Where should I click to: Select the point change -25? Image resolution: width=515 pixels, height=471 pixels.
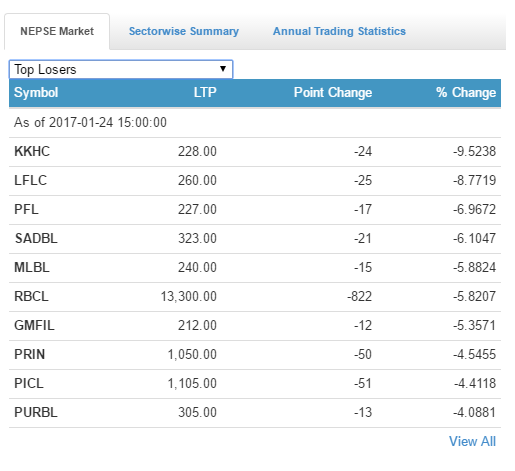363,180
